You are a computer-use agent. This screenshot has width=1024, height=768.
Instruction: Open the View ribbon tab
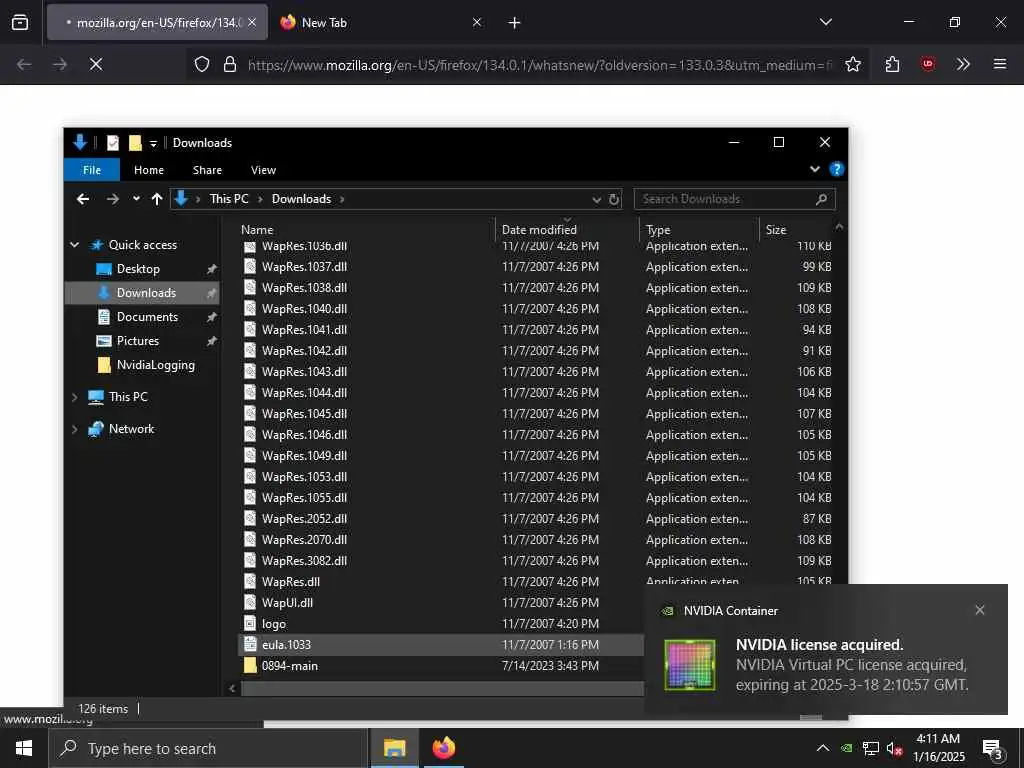pos(263,170)
